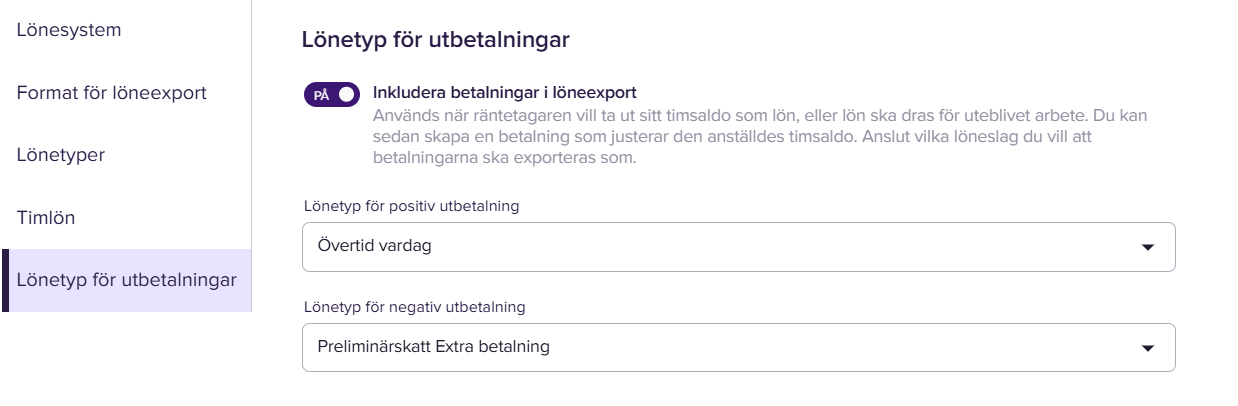Select Lönetyp för utbetalningar in the sidebar
Screen dimensions: 1238x406
pyautogui.click(x=126, y=280)
